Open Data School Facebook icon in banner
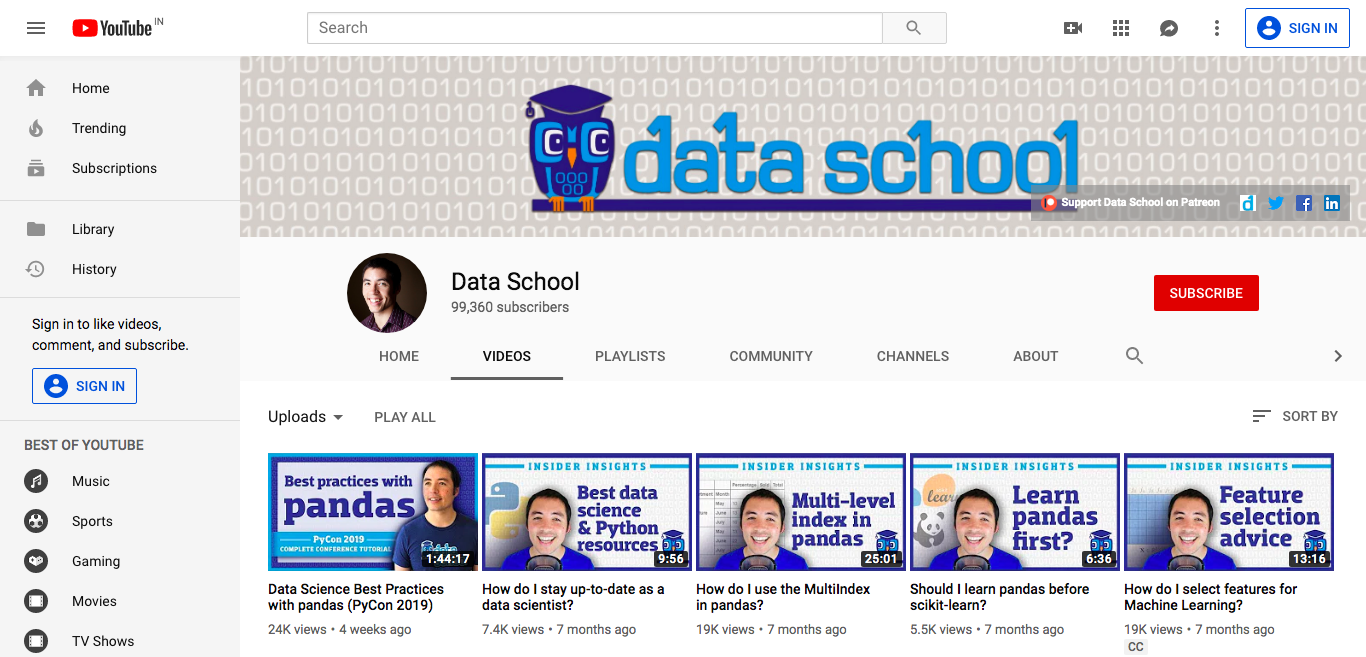 pos(1304,203)
